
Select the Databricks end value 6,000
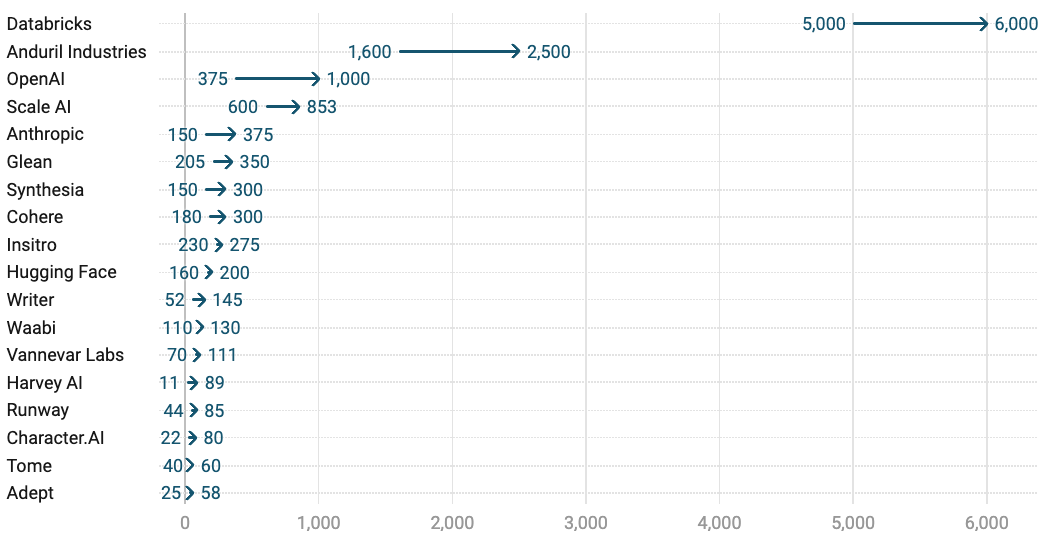coord(1016,24)
